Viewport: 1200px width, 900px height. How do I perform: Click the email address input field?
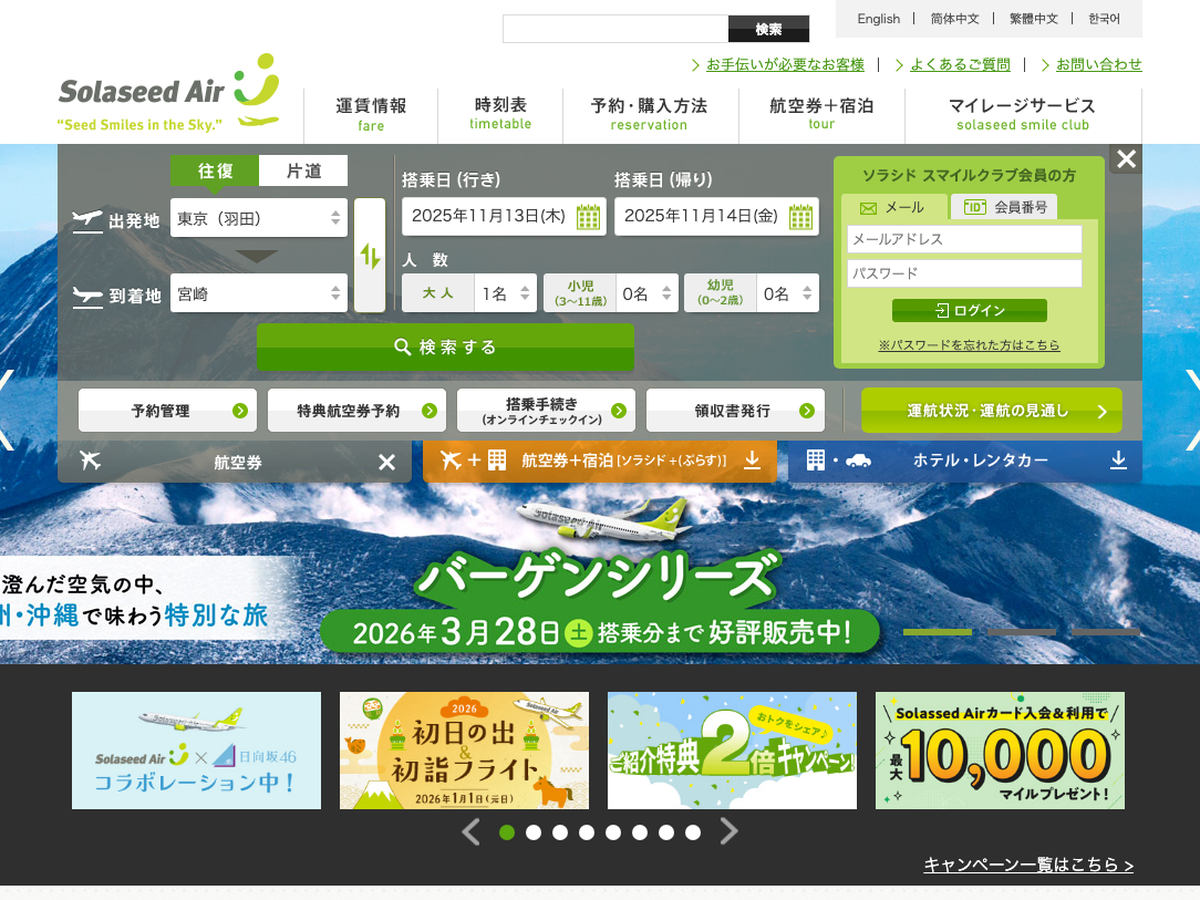point(964,240)
